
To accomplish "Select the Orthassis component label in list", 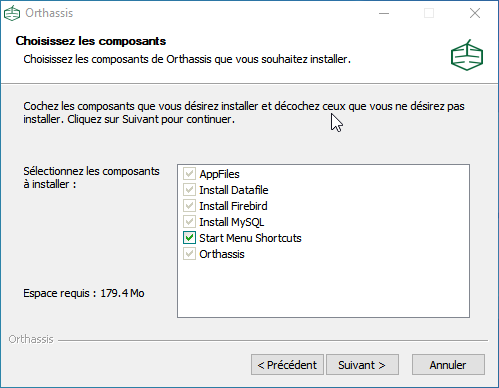I will click(222, 254).
